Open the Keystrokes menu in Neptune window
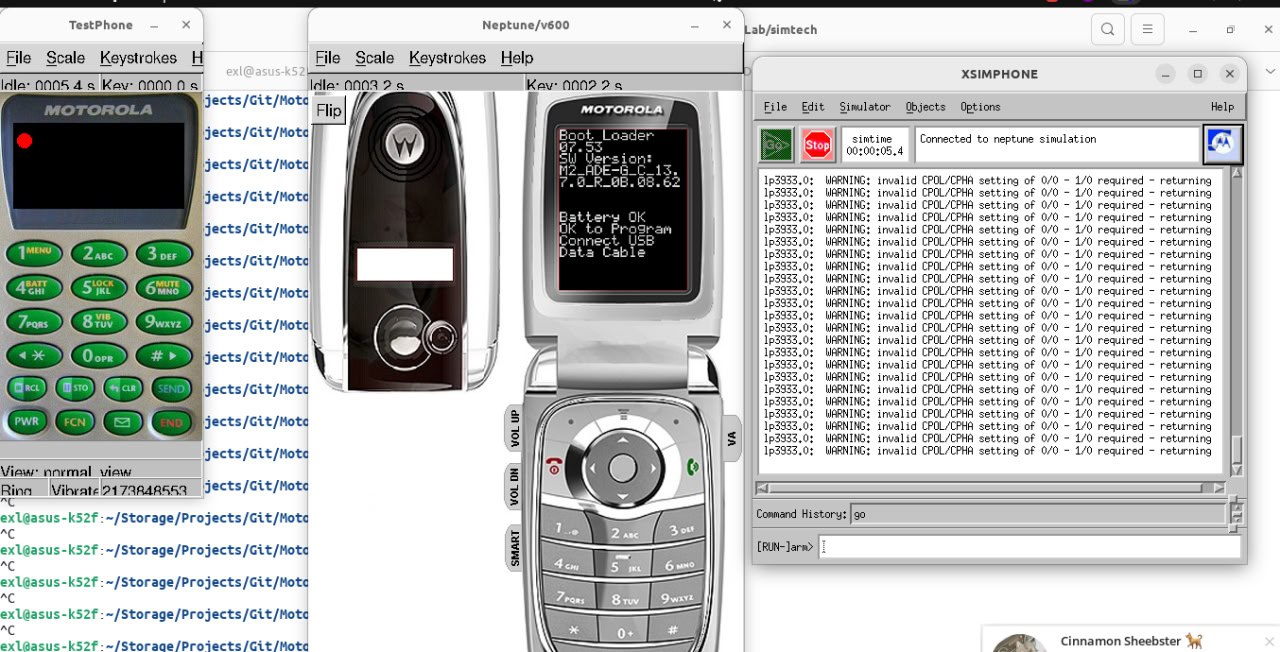The height and width of the screenshot is (652, 1280). pos(447,58)
